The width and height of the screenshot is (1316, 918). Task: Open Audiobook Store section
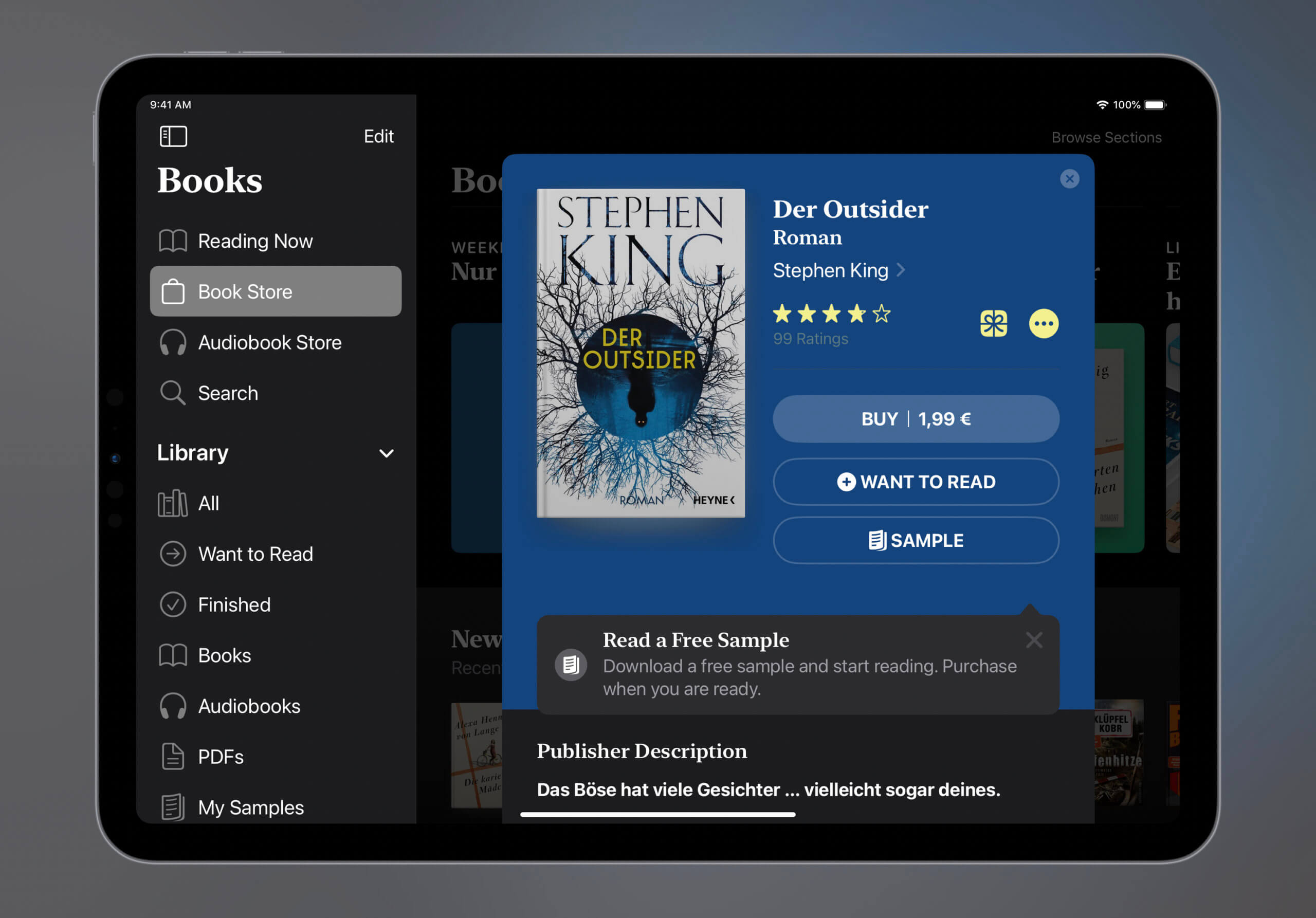coord(276,342)
